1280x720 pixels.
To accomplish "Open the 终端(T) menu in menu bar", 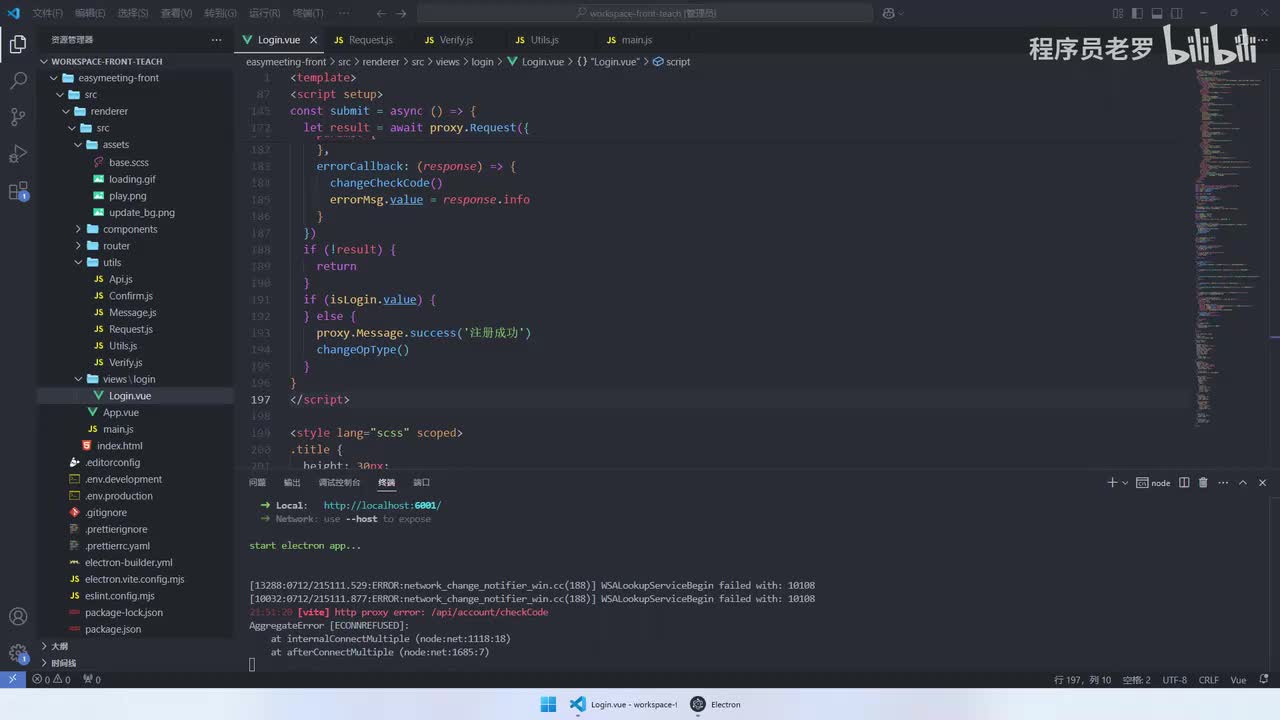I will (307, 13).
